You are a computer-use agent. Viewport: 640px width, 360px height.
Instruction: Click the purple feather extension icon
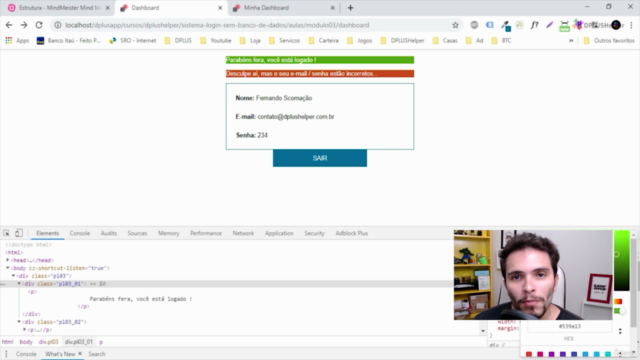pyautogui.click(x=549, y=25)
